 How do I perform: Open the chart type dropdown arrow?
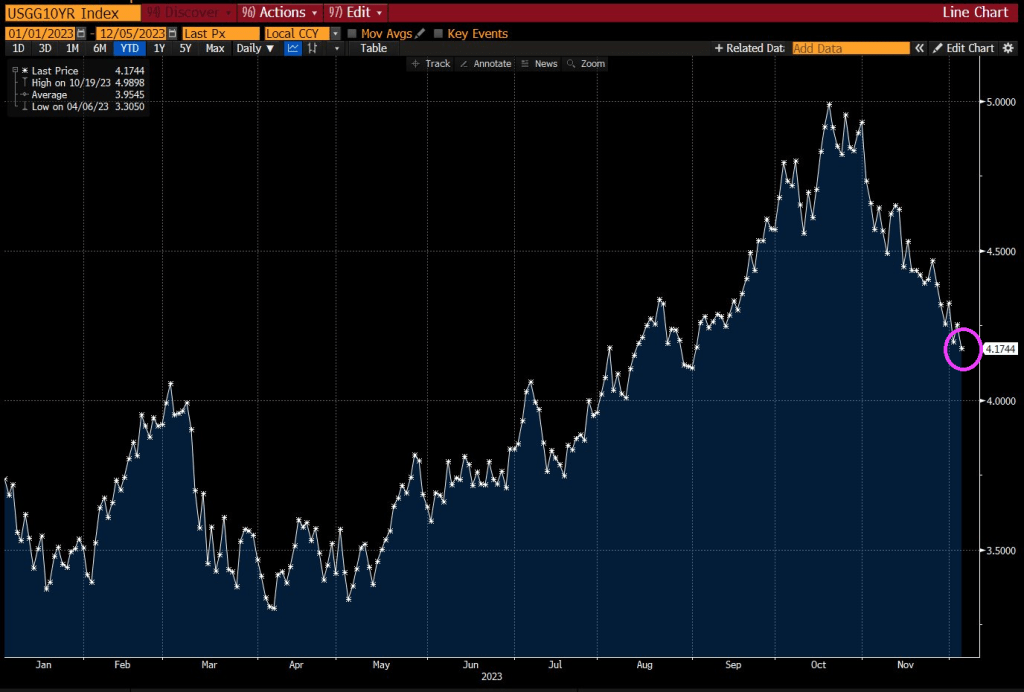click(337, 48)
